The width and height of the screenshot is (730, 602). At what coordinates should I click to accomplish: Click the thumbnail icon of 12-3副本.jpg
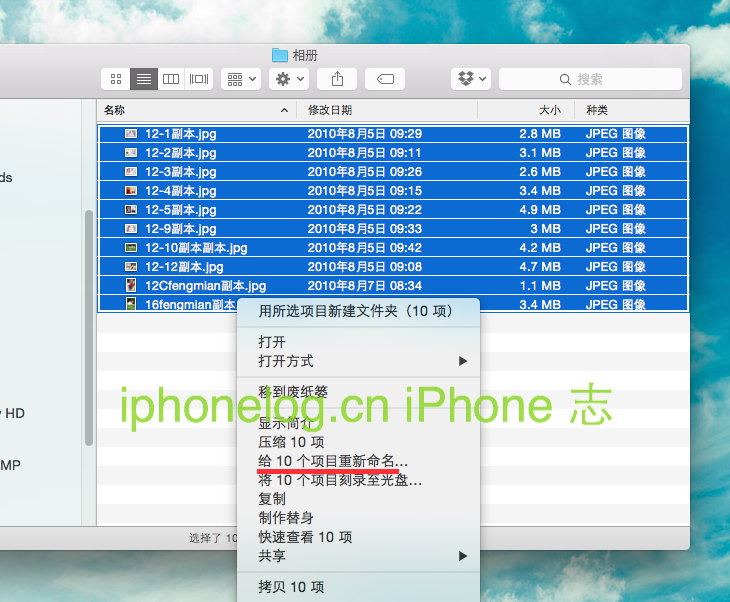(131, 172)
